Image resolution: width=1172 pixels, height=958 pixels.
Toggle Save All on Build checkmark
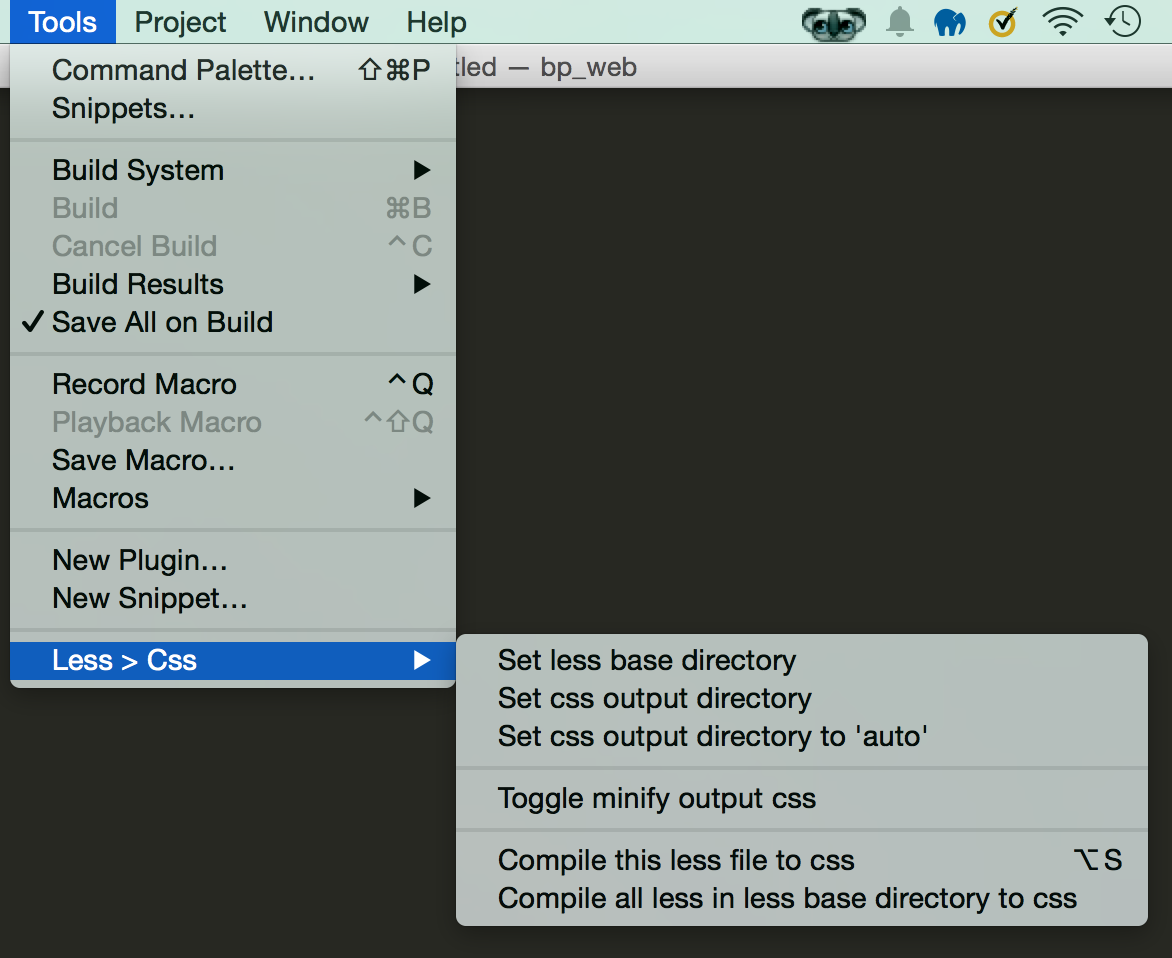(x=162, y=322)
